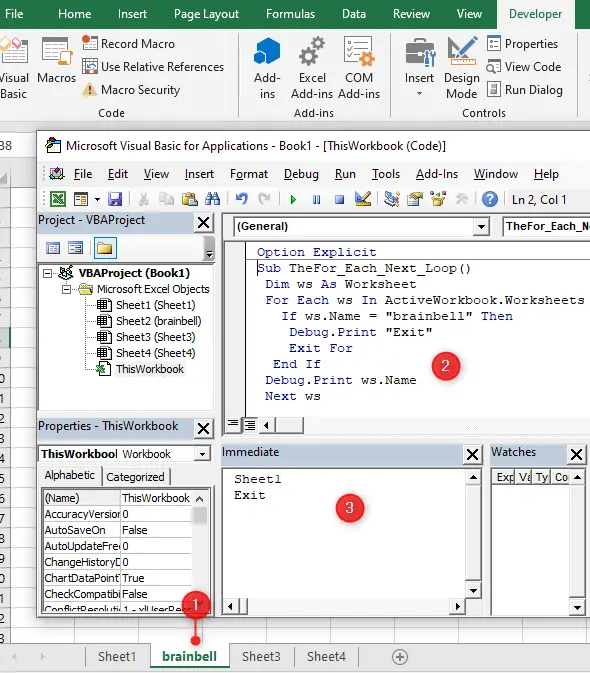The height and width of the screenshot is (673, 590).
Task: Open ThisWorkbook object dropdown in Properties
Action: [x=202, y=454]
